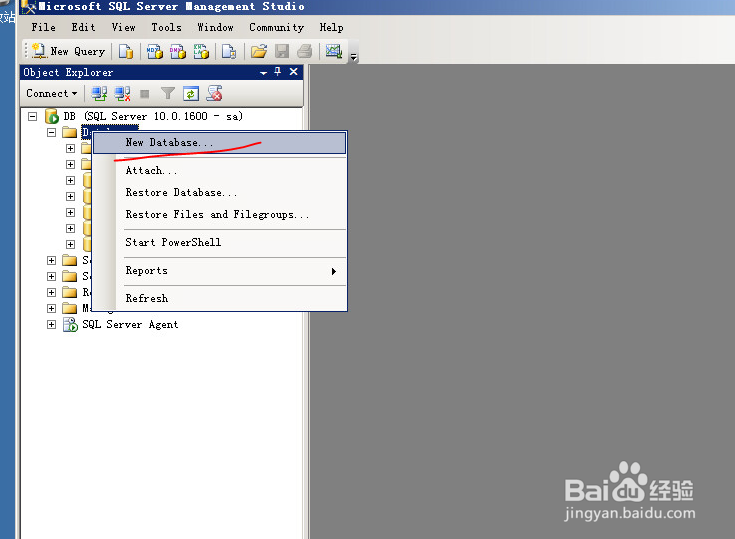Click Object Explorer Refresh icon
The image size is (735, 539).
coord(191,94)
